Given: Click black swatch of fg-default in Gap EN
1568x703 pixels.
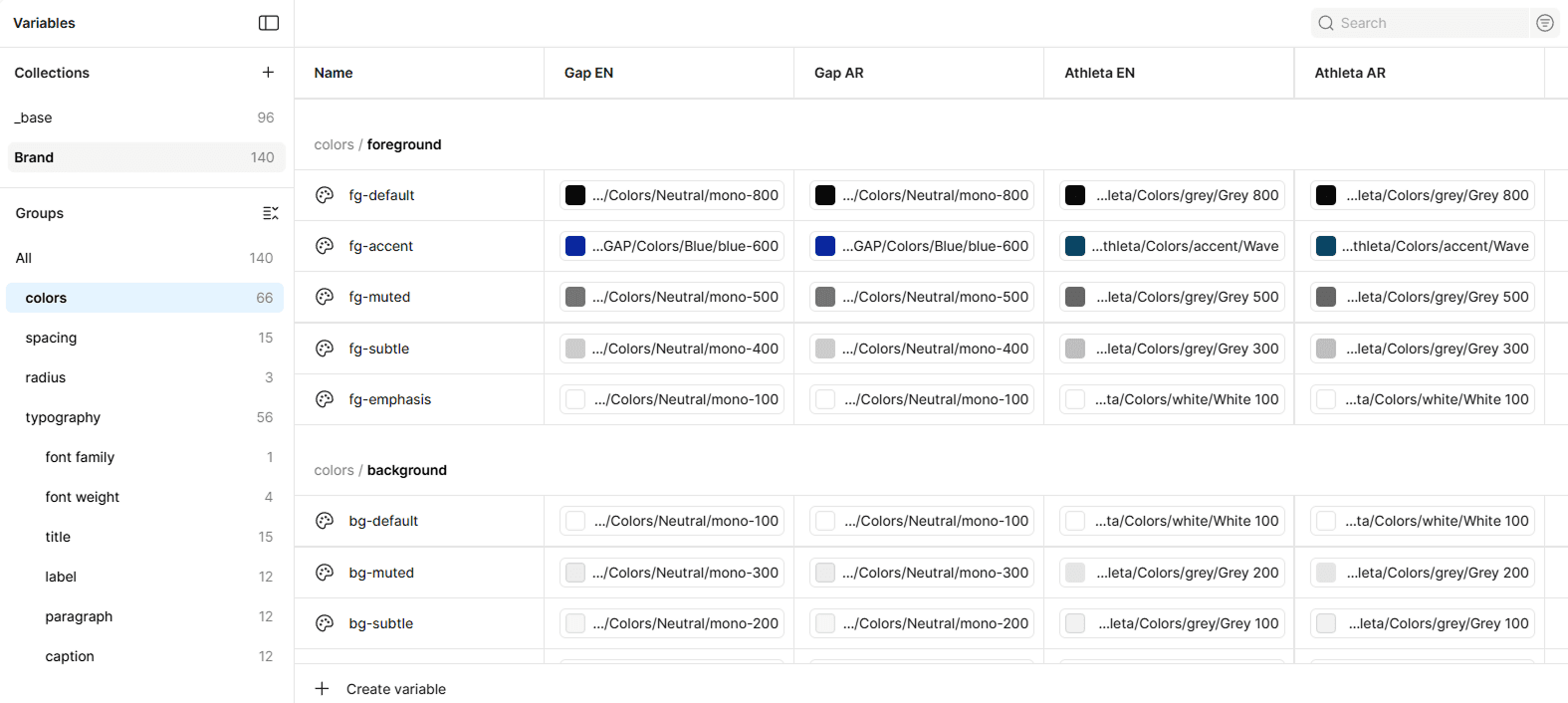Looking at the screenshot, I should point(575,195).
